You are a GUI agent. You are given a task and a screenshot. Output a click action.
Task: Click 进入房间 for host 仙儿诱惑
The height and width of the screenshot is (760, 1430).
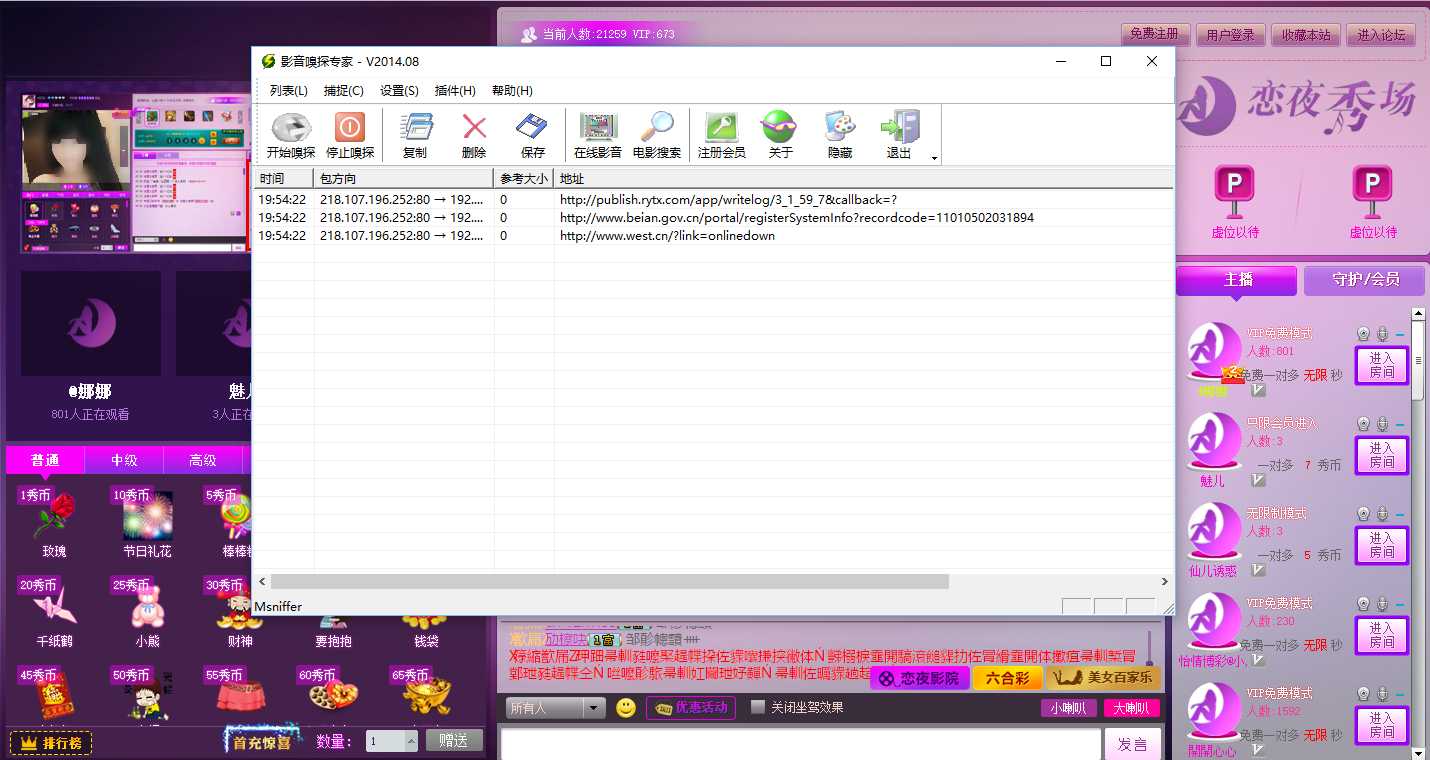(x=1381, y=546)
